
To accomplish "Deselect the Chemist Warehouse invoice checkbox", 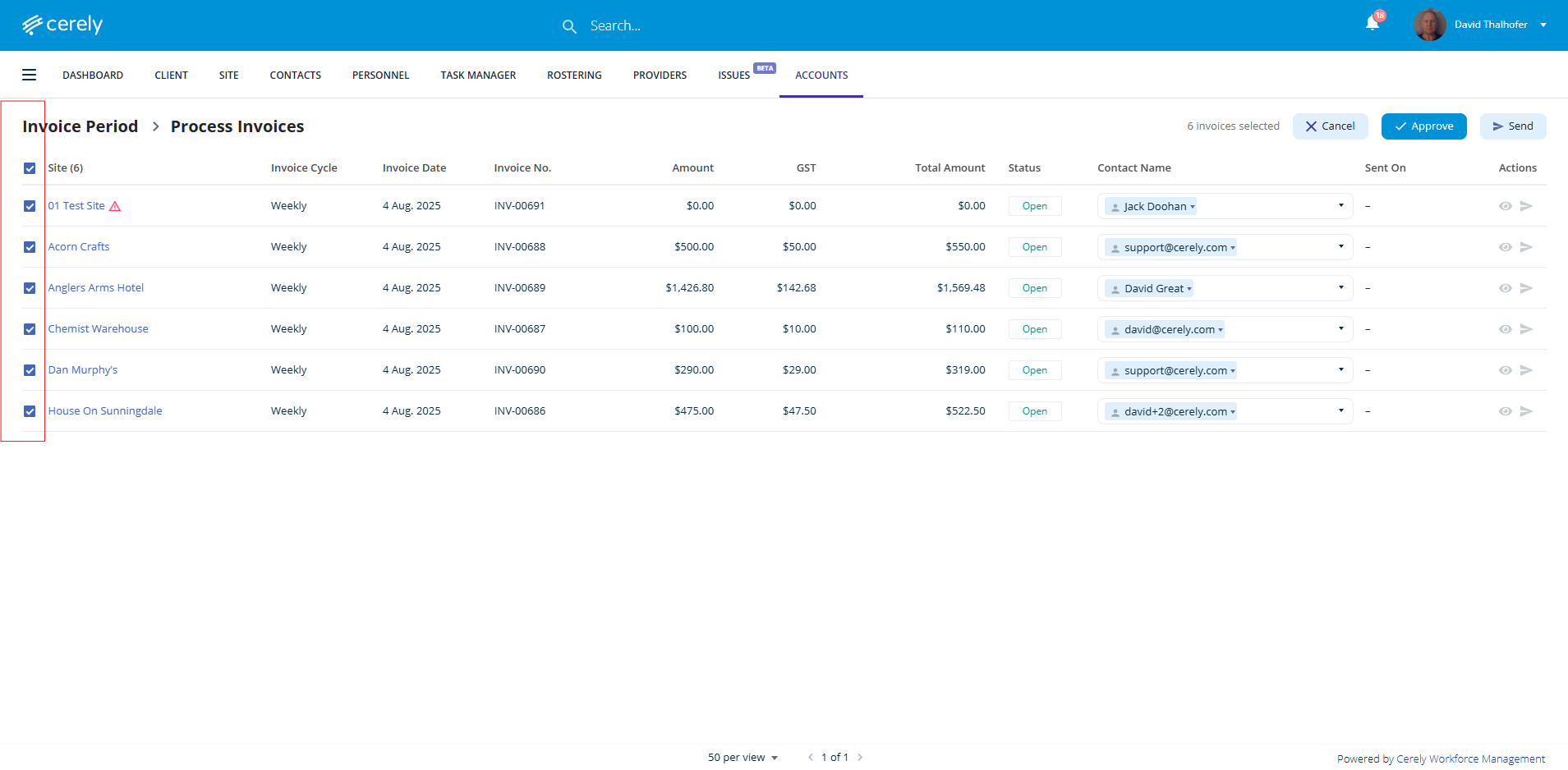I will pyautogui.click(x=30, y=329).
